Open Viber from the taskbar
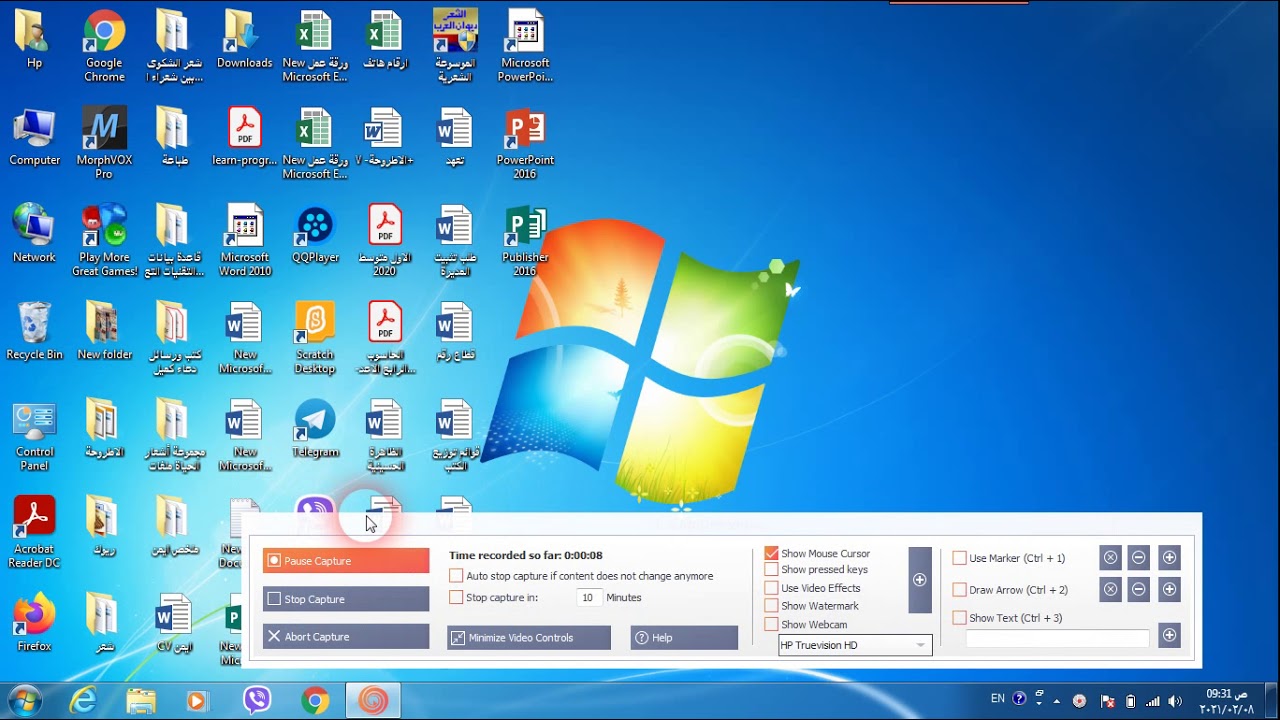 257,701
